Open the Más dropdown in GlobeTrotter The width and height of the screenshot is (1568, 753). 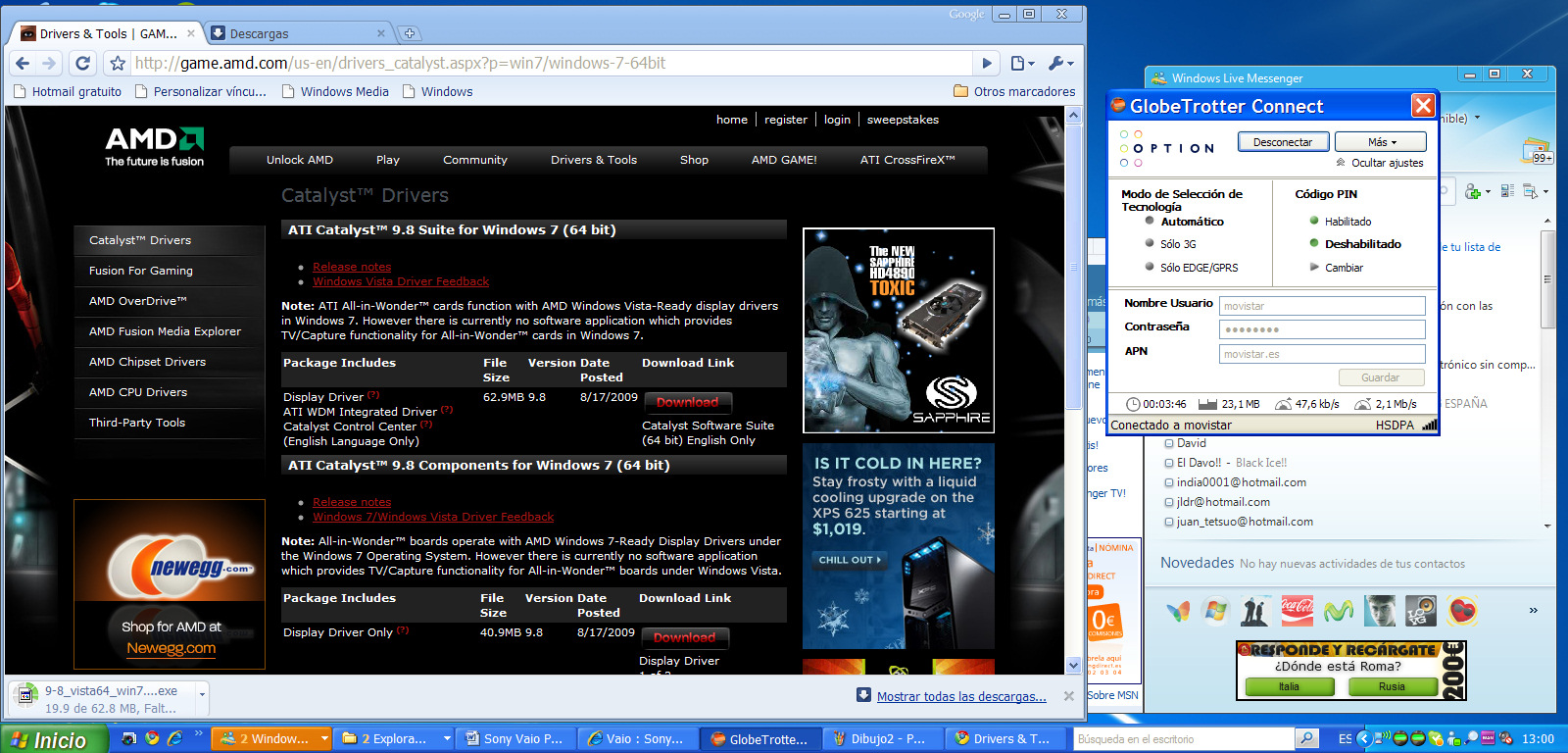tap(1381, 142)
